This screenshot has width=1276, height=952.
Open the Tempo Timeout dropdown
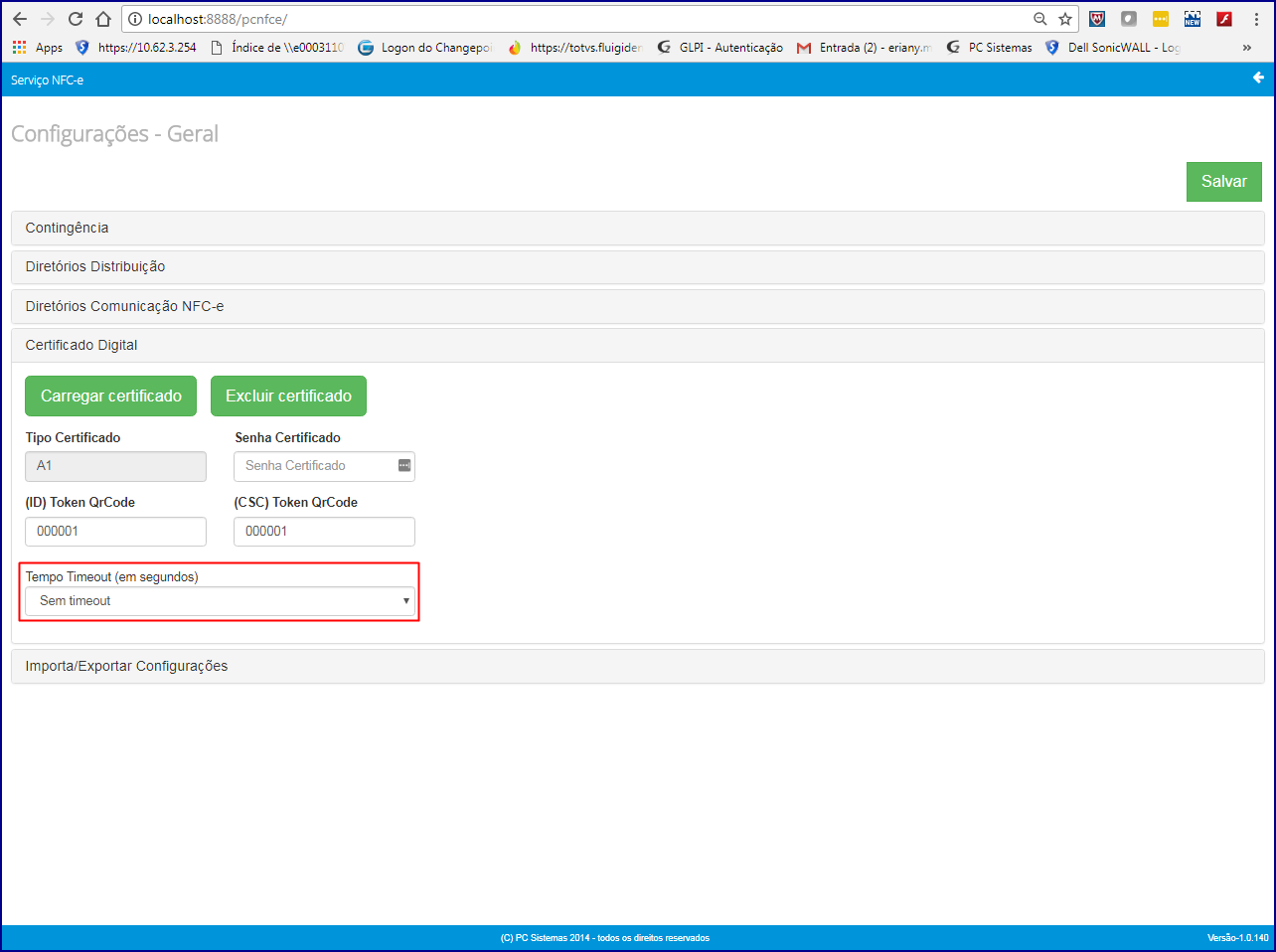(220, 601)
